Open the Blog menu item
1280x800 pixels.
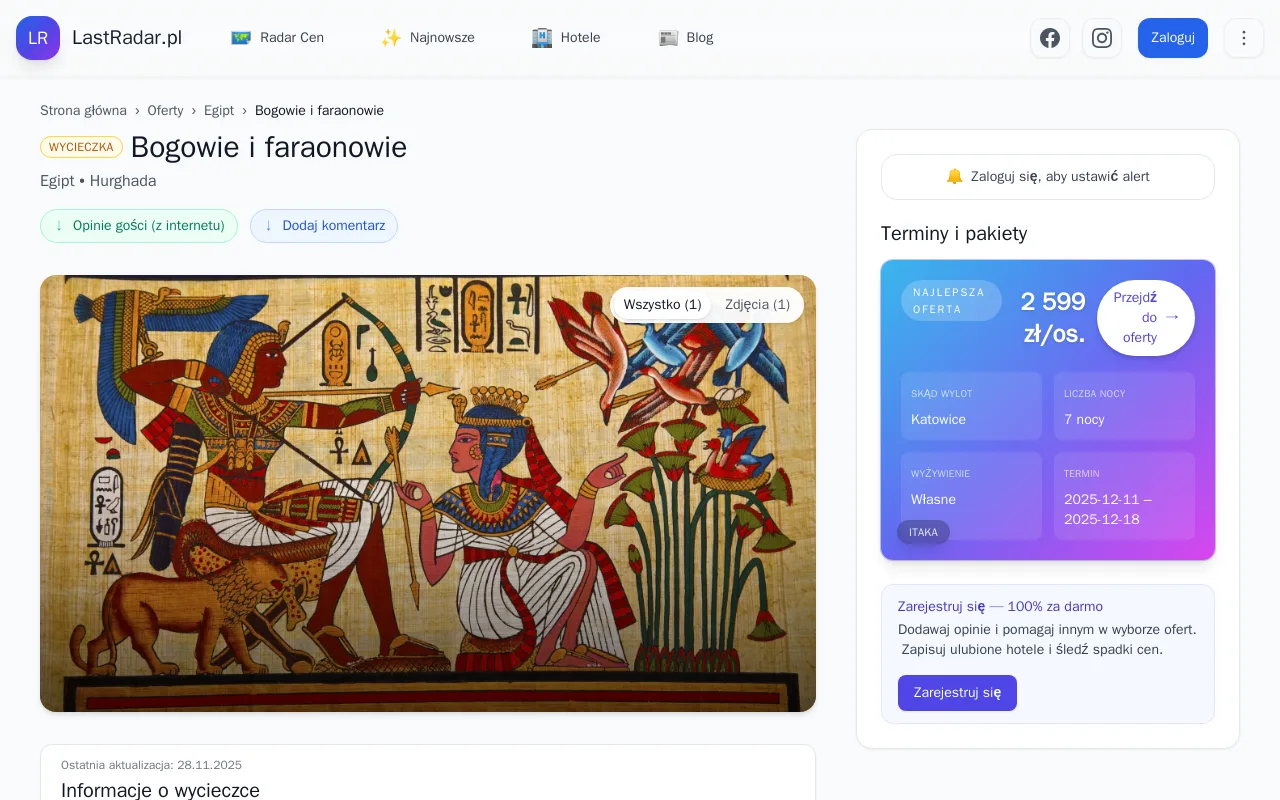point(699,38)
